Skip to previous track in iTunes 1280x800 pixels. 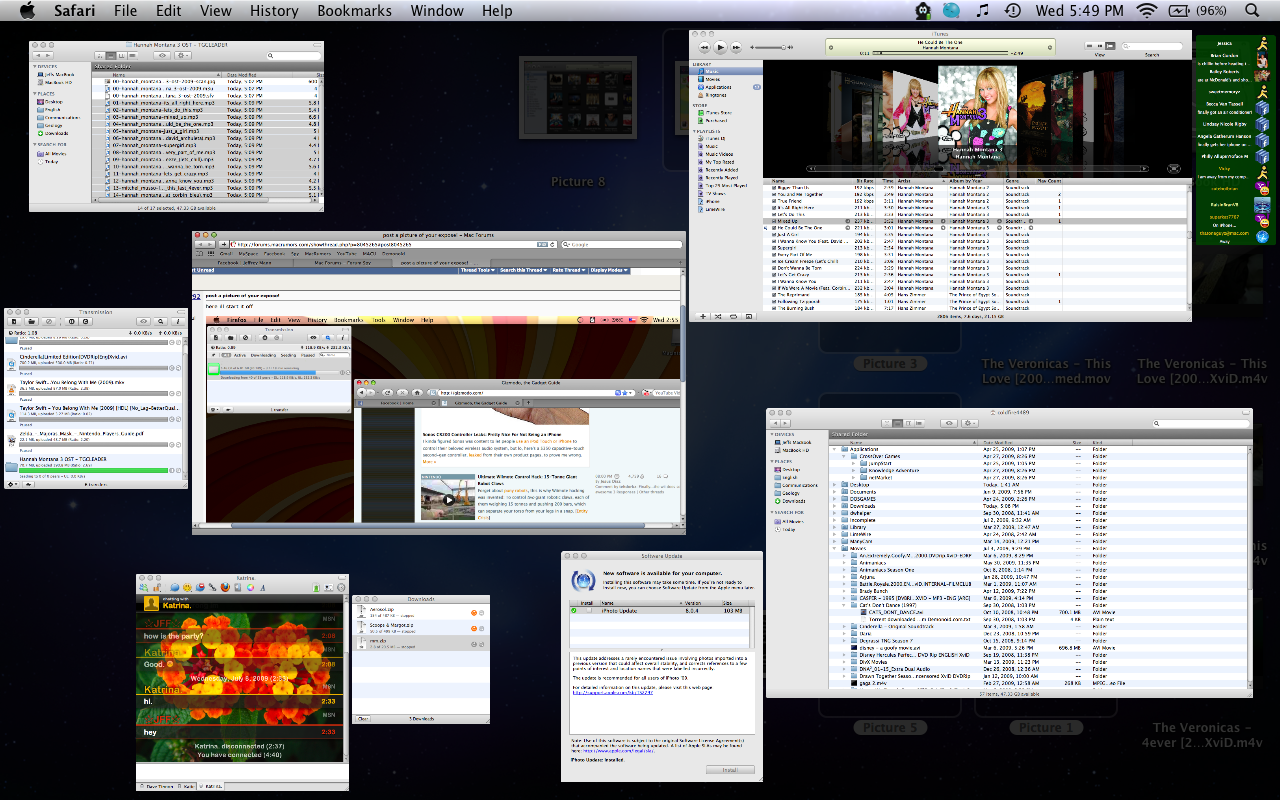pos(704,47)
